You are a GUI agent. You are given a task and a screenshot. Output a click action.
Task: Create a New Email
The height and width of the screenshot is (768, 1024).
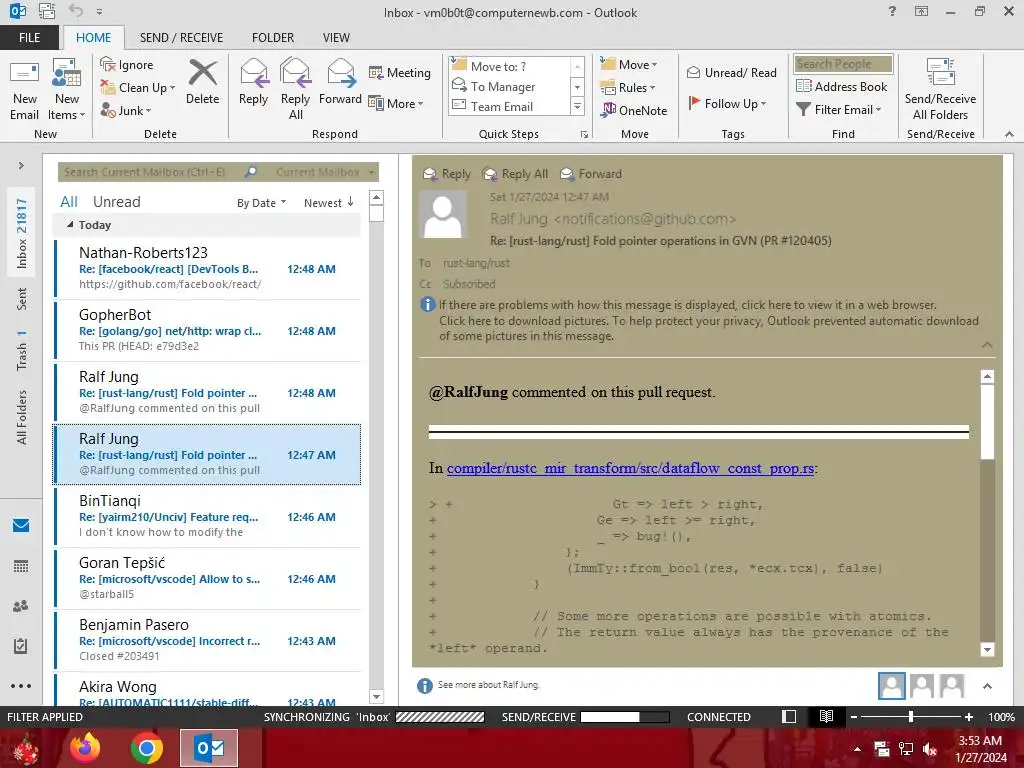click(x=24, y=90)
